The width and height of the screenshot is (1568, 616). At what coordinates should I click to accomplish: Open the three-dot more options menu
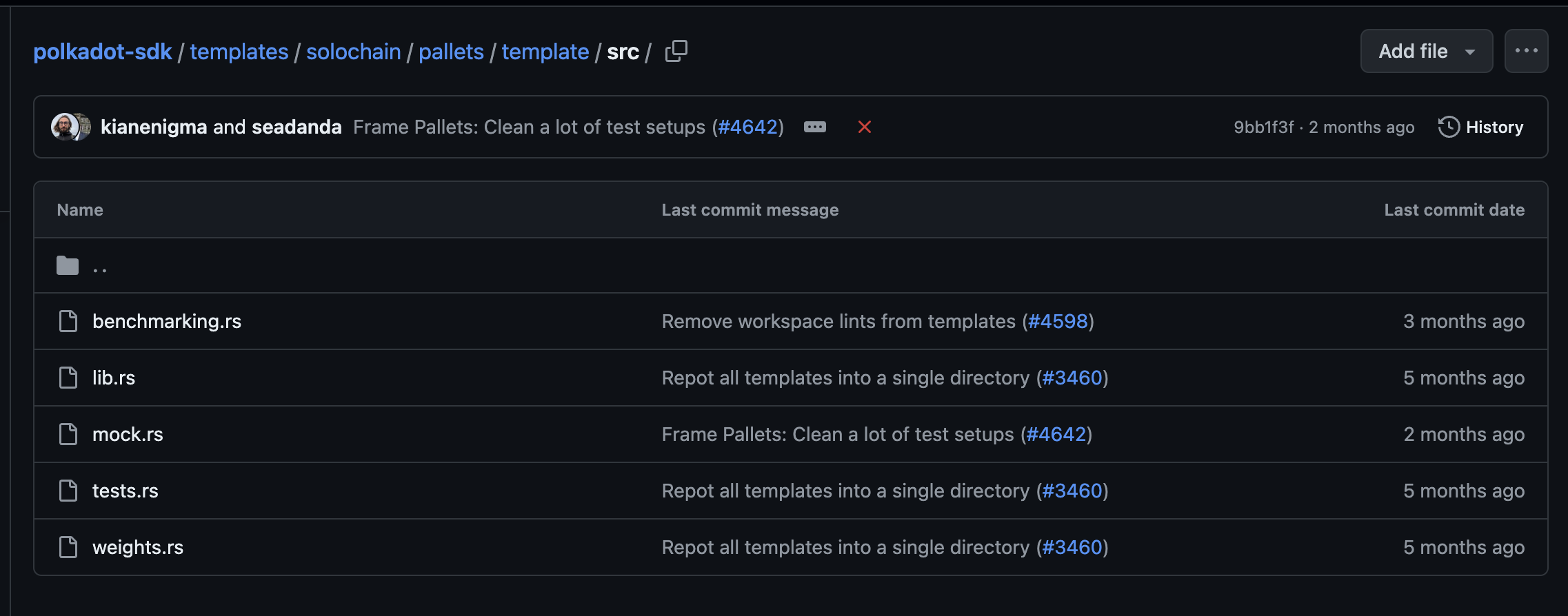click(1526, 51)
